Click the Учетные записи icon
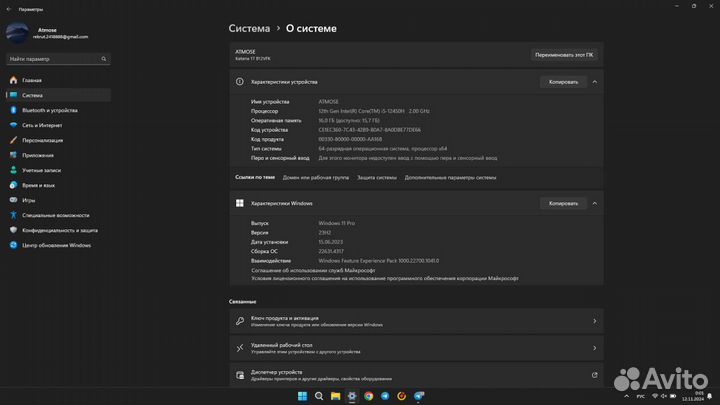The width and height of the screenshot is (720, 405). 13,170
